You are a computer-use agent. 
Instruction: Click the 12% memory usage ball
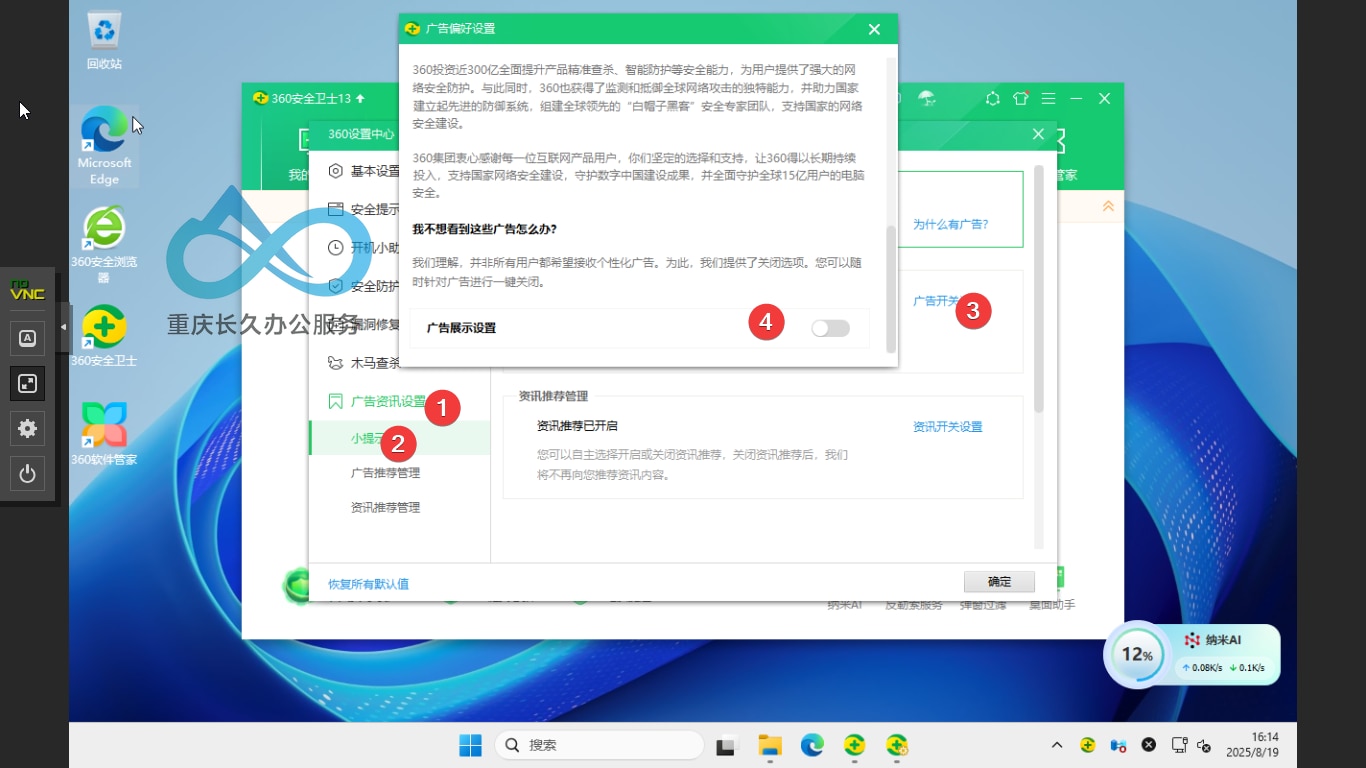[x=1136, y=655]
